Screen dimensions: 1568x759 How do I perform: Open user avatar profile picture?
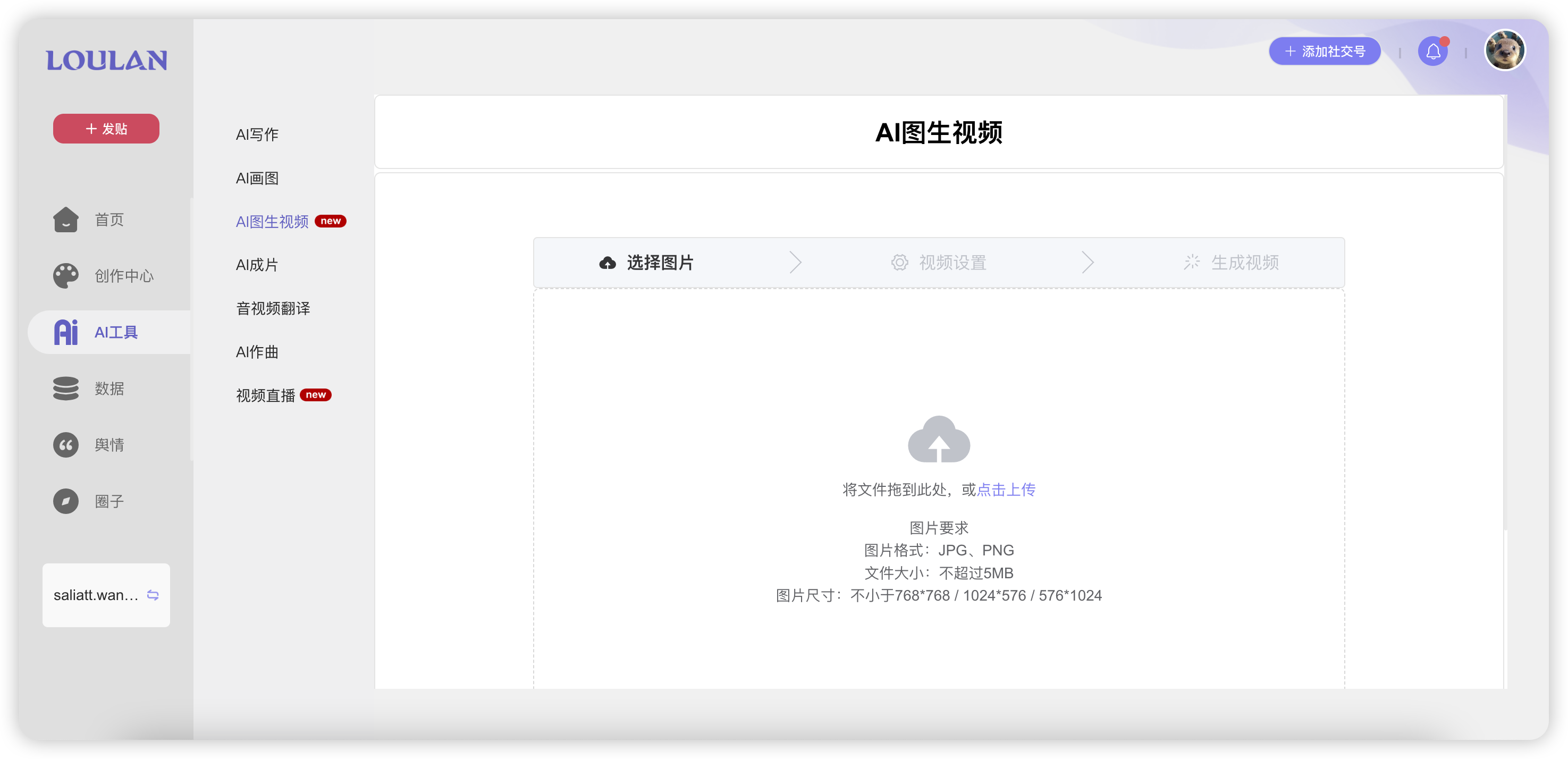point(1505,50)
